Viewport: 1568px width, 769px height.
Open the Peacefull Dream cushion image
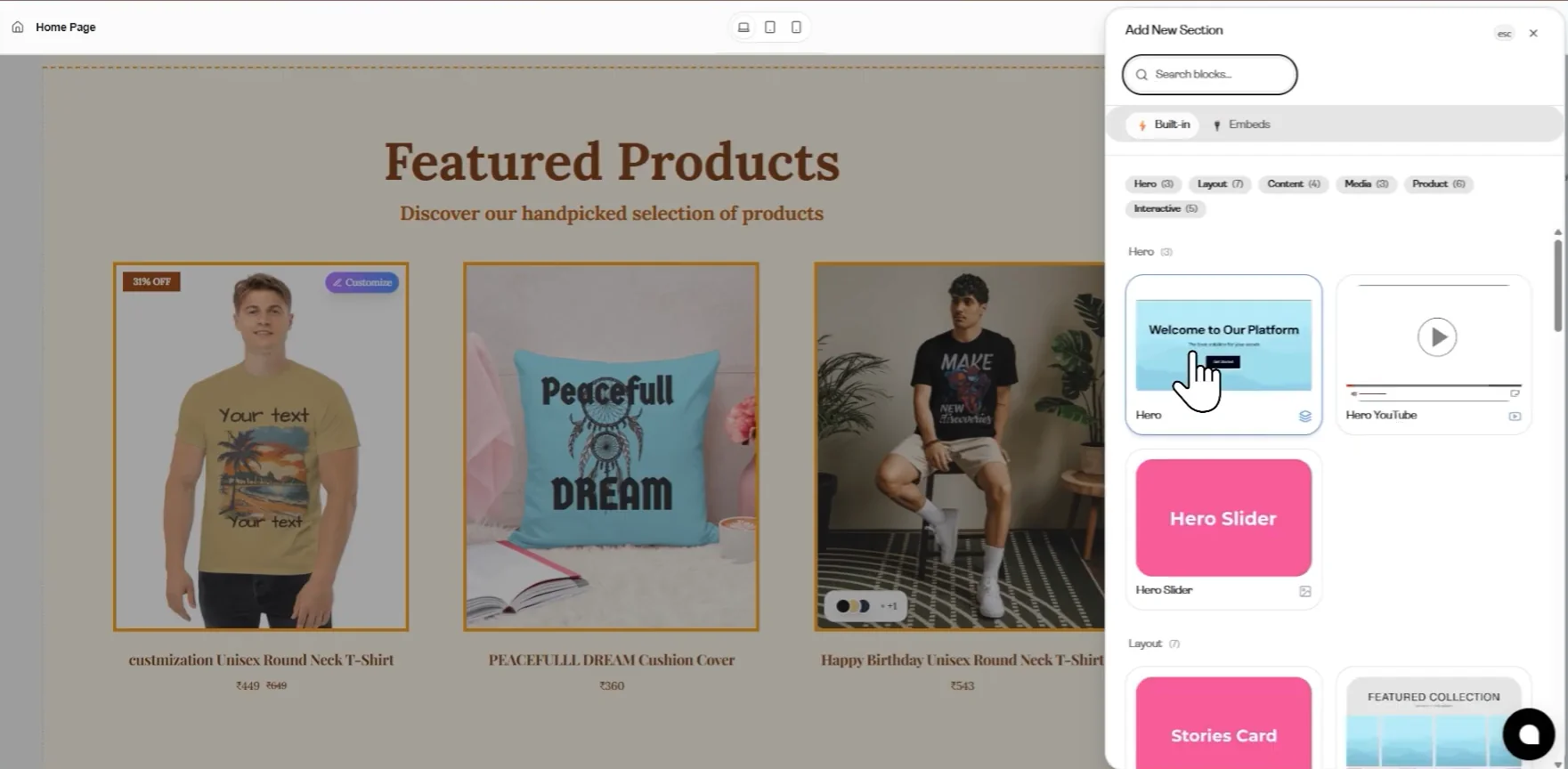(611, 447)
